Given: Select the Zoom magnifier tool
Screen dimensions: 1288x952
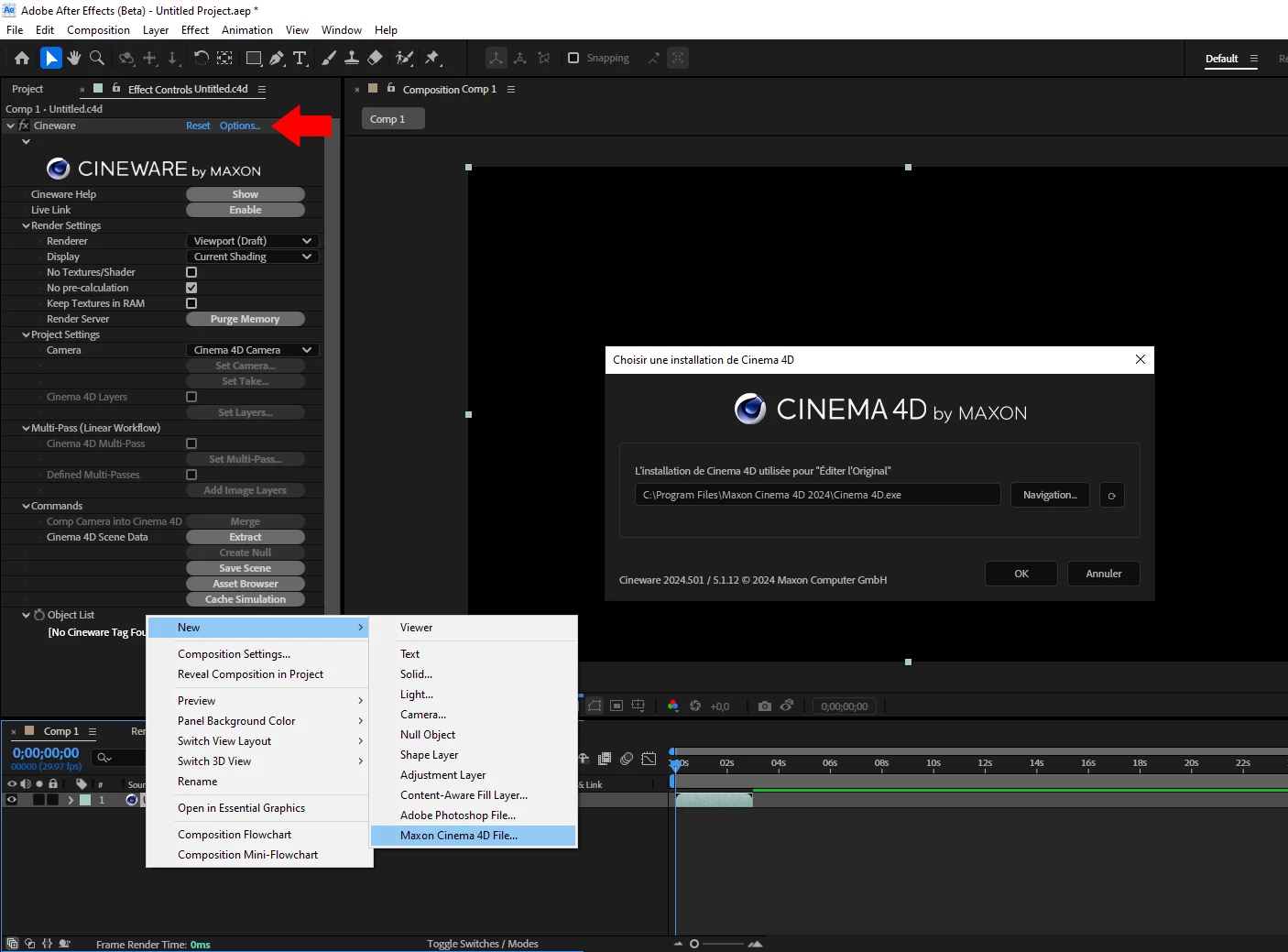Looking at the screenshot, I should point(96,58).
